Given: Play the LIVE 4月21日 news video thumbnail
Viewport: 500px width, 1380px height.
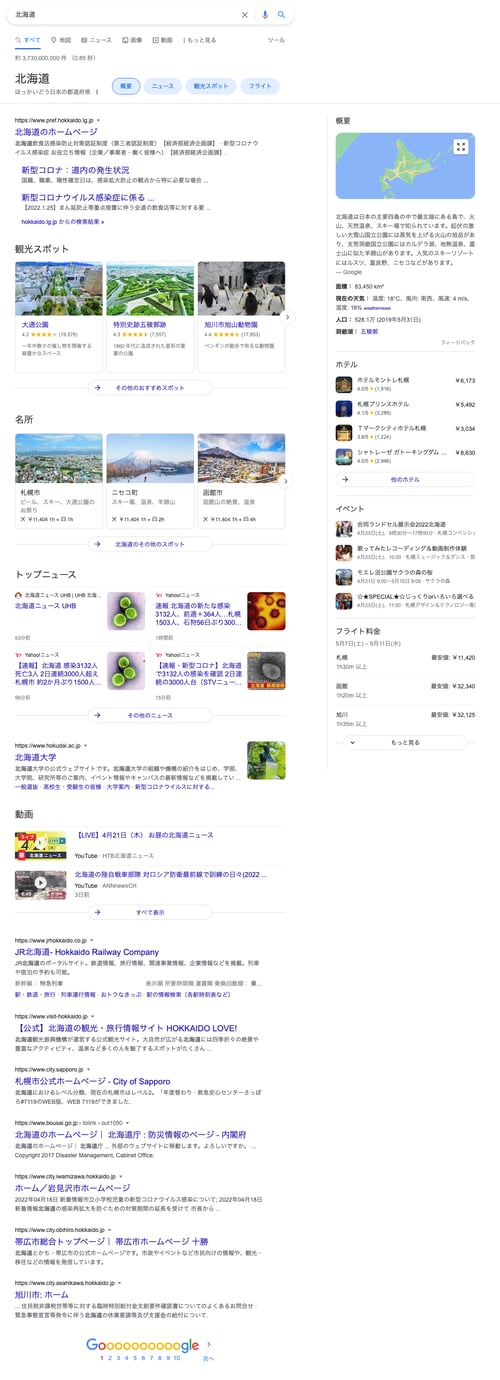Looking at the screenshot, I should (x=41, y=845).
